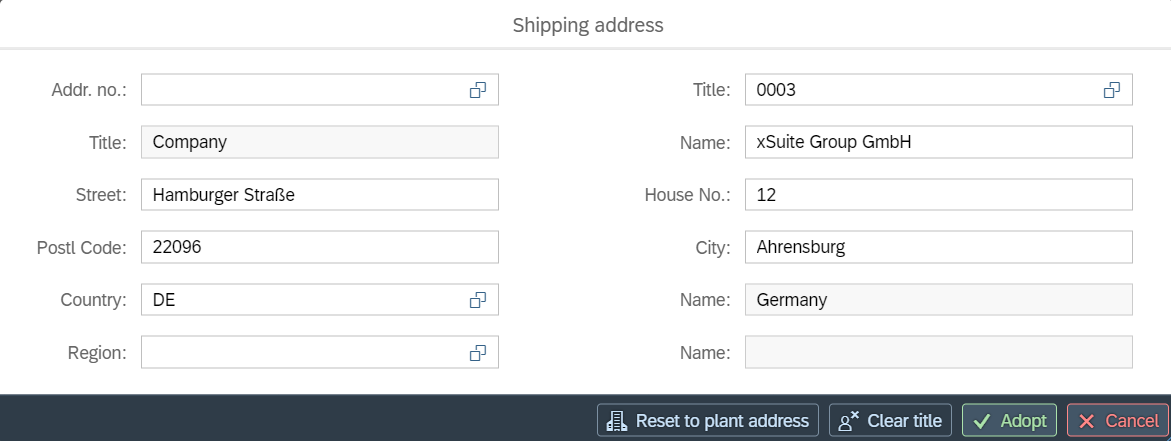Open value help for Region field

pos(478,352)
